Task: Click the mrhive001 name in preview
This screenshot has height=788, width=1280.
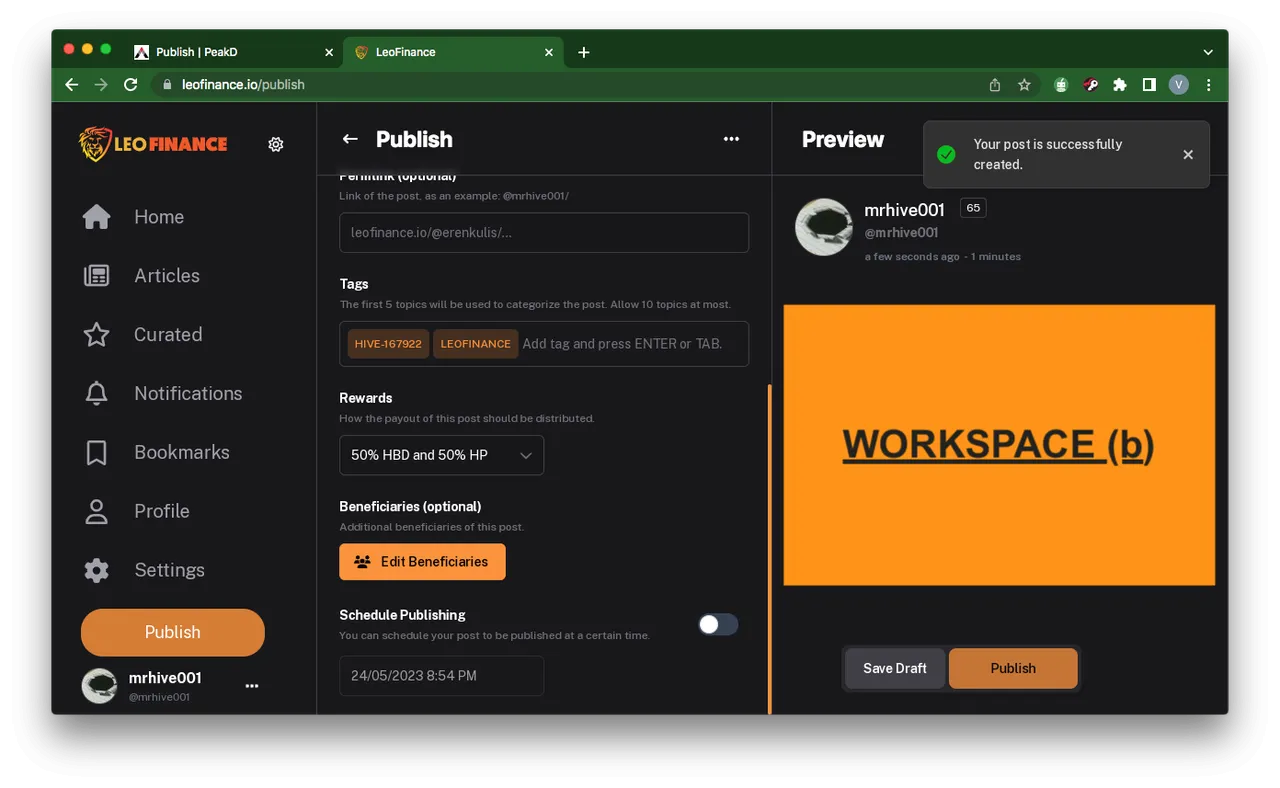Action: click(x=904, y=210)
